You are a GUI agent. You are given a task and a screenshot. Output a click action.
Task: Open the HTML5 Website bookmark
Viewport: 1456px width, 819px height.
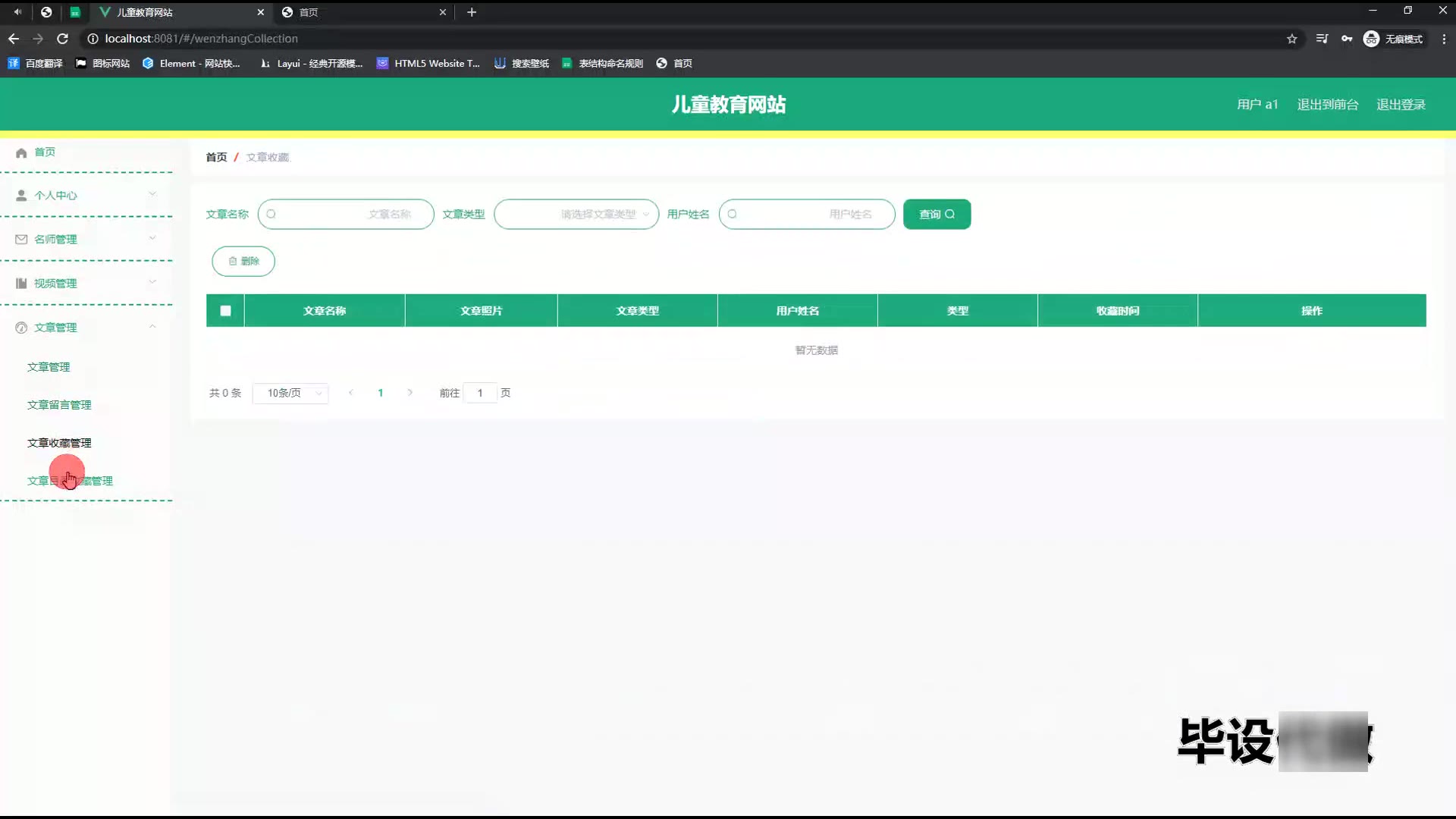[428, 64]
